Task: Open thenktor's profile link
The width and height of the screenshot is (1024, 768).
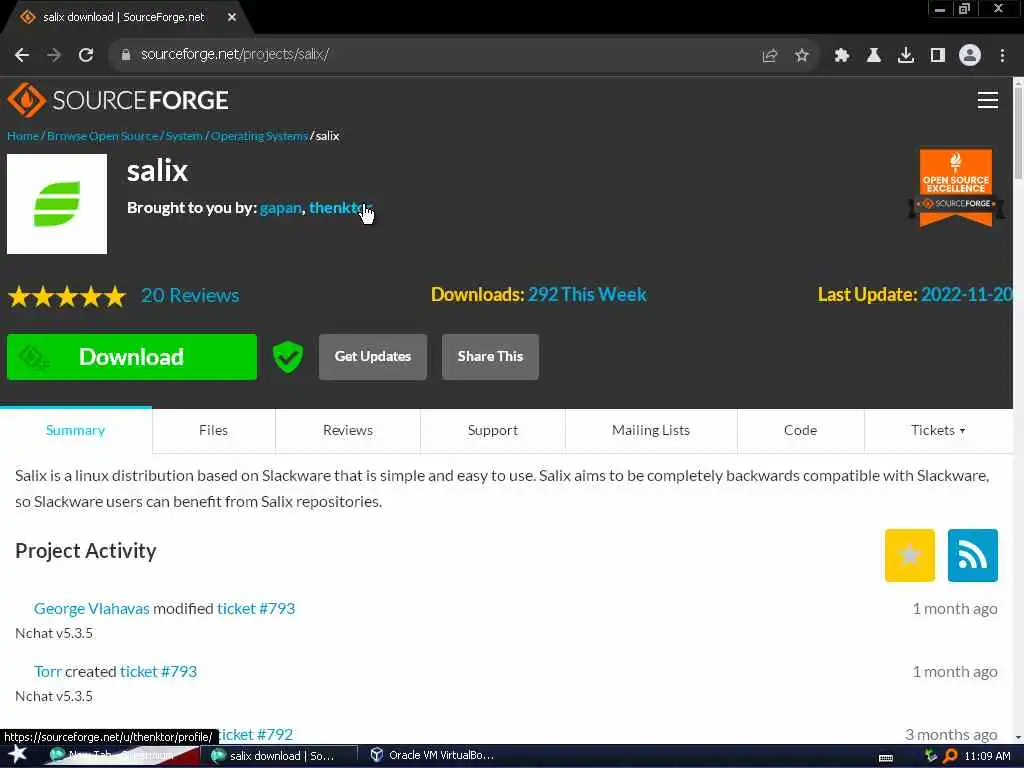Action: point(340,208)
